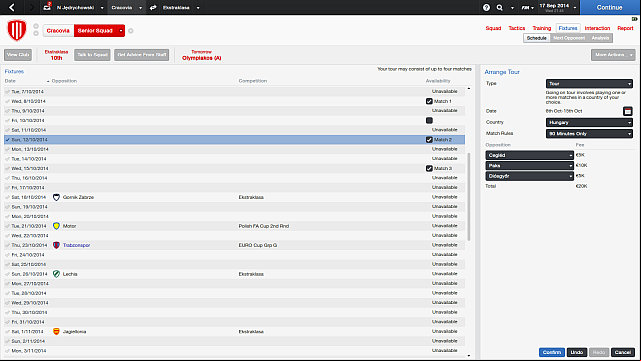Open the Analysis sub-tab
Screen dimensions: 641x361
click(x=600, y=38)
